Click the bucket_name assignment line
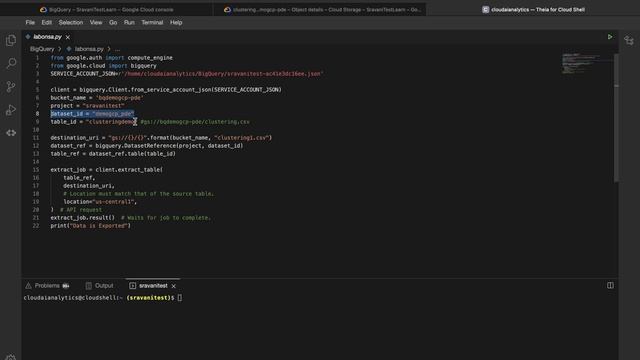 click(97, 98)
